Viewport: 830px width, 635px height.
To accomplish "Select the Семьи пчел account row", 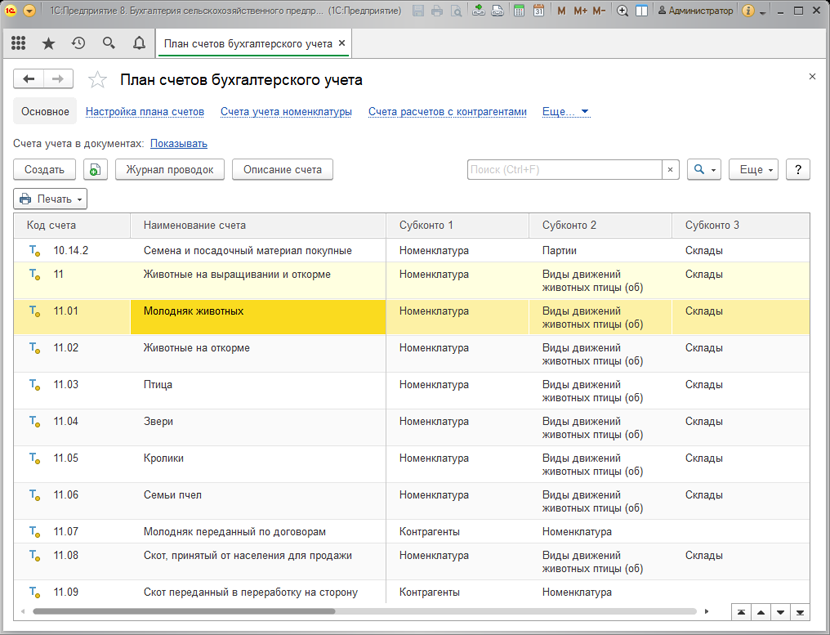I will [411, 501].
